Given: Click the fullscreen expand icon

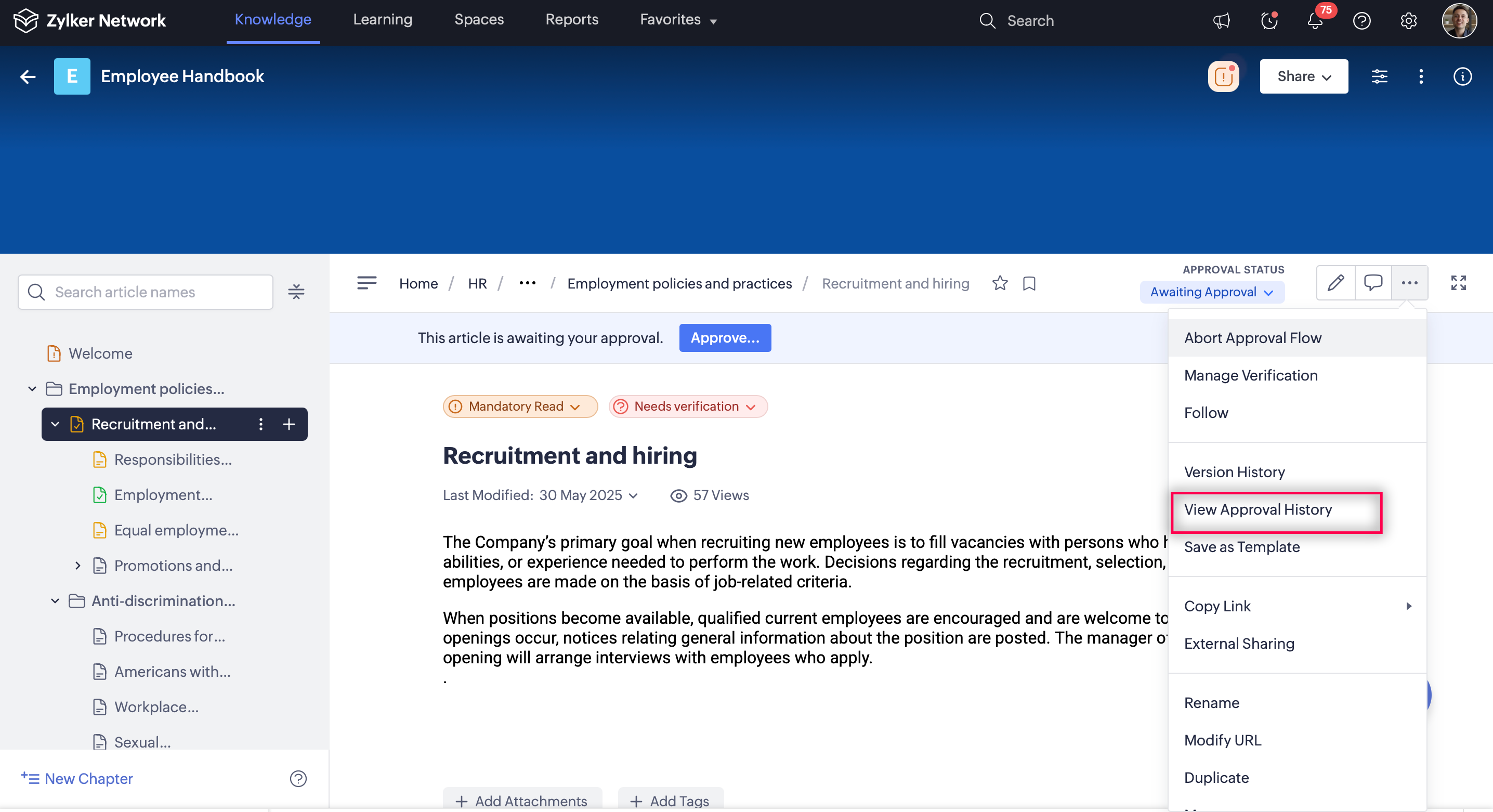Looking at the screenshot, I should [x=1458, y=283].
